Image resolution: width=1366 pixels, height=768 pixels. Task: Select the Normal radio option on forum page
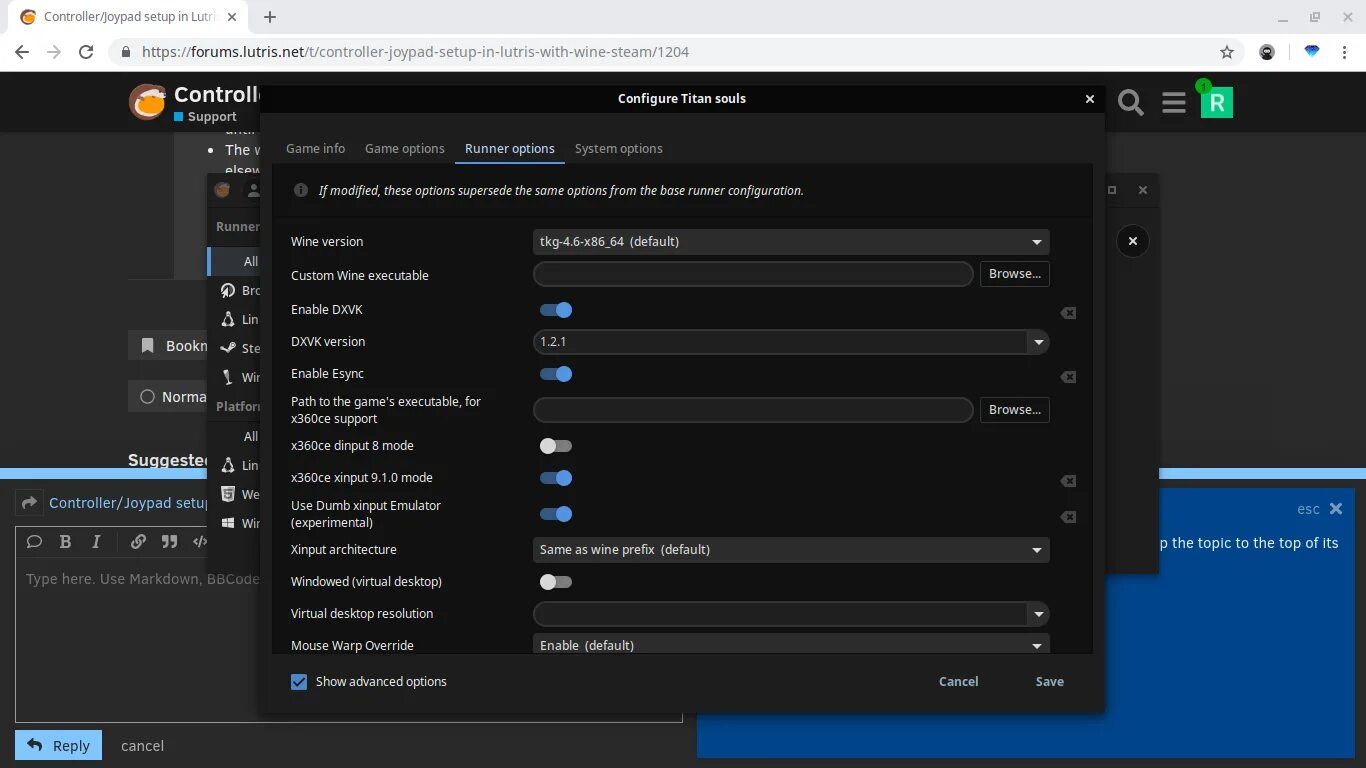click(x=147, y=397)
